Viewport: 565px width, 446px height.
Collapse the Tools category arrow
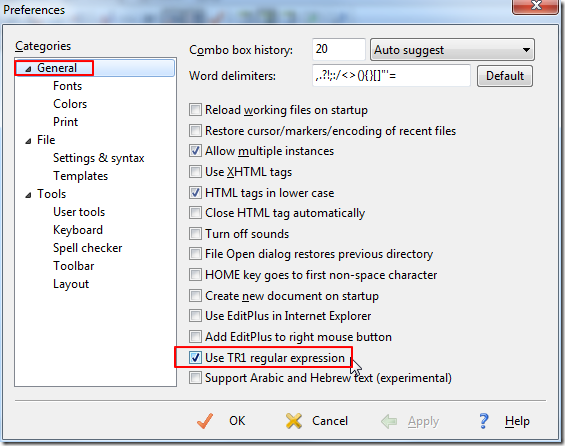[x=28, y=195]
